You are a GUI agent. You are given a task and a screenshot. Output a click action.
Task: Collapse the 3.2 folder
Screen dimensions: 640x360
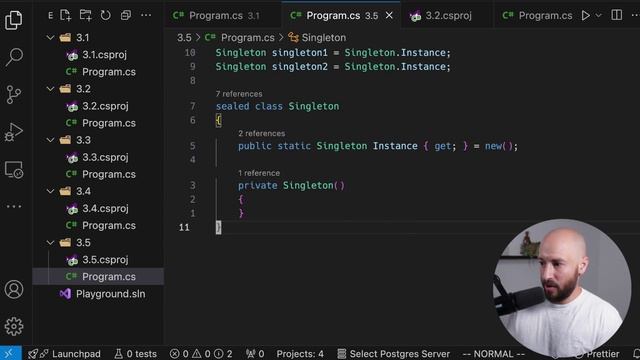(50, 89)
